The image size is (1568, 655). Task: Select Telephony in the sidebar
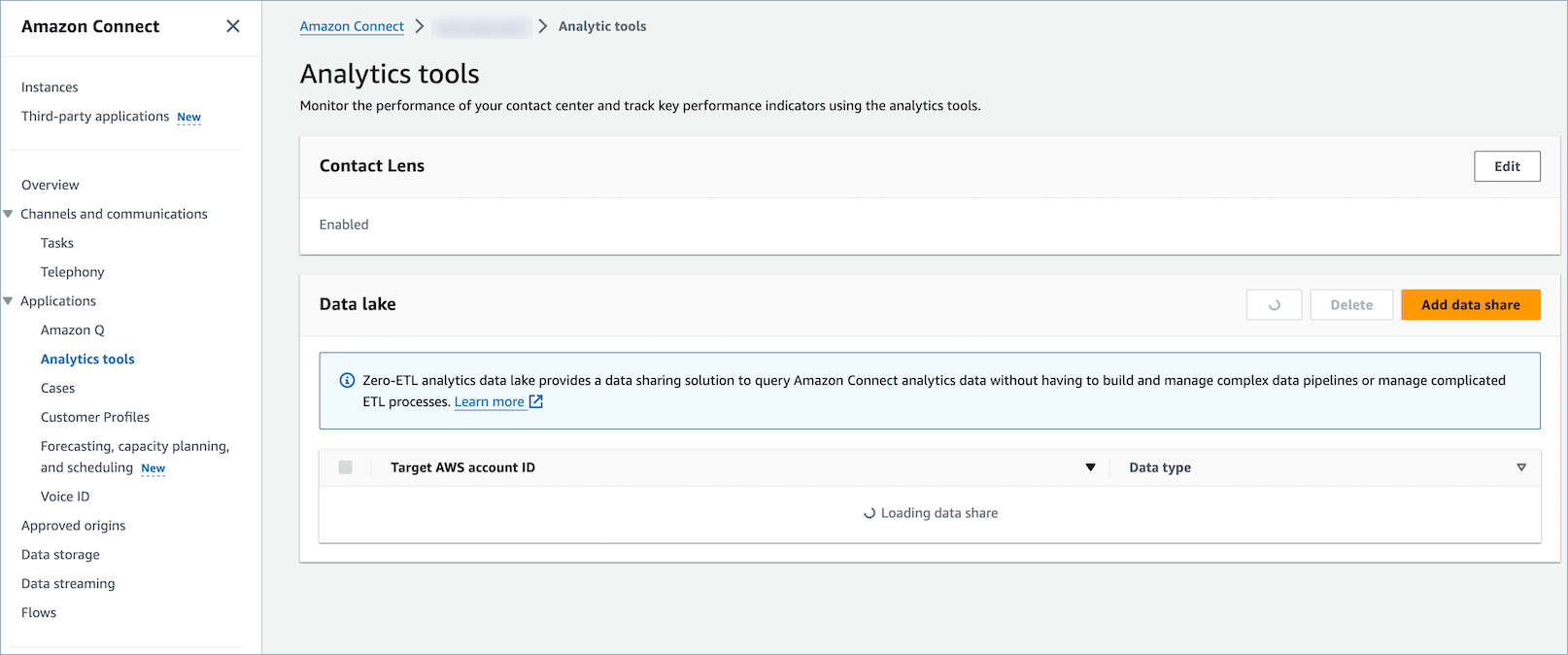point(72,272)
